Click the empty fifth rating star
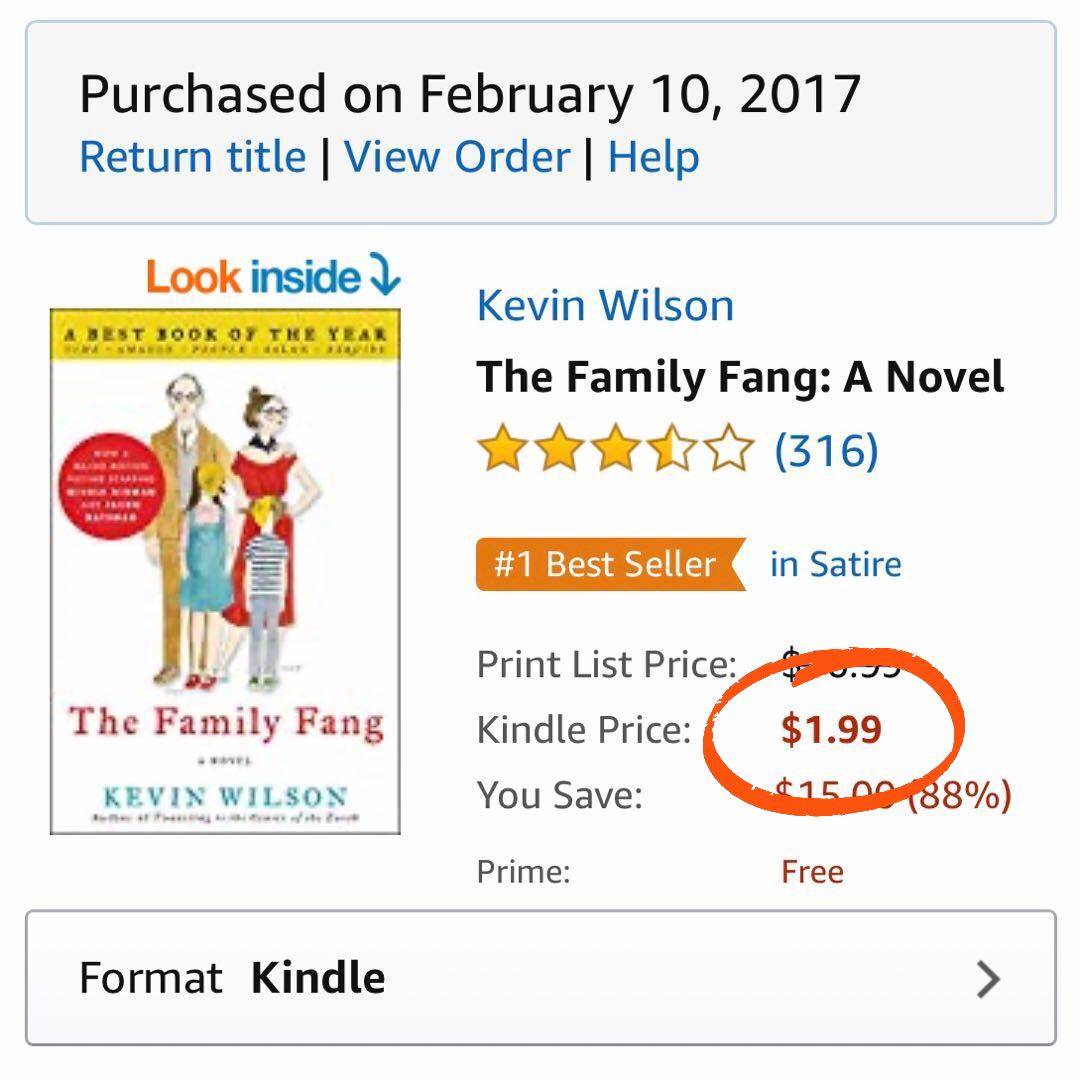Viewport: 1080px width, 1080px height. pos(731,450)
